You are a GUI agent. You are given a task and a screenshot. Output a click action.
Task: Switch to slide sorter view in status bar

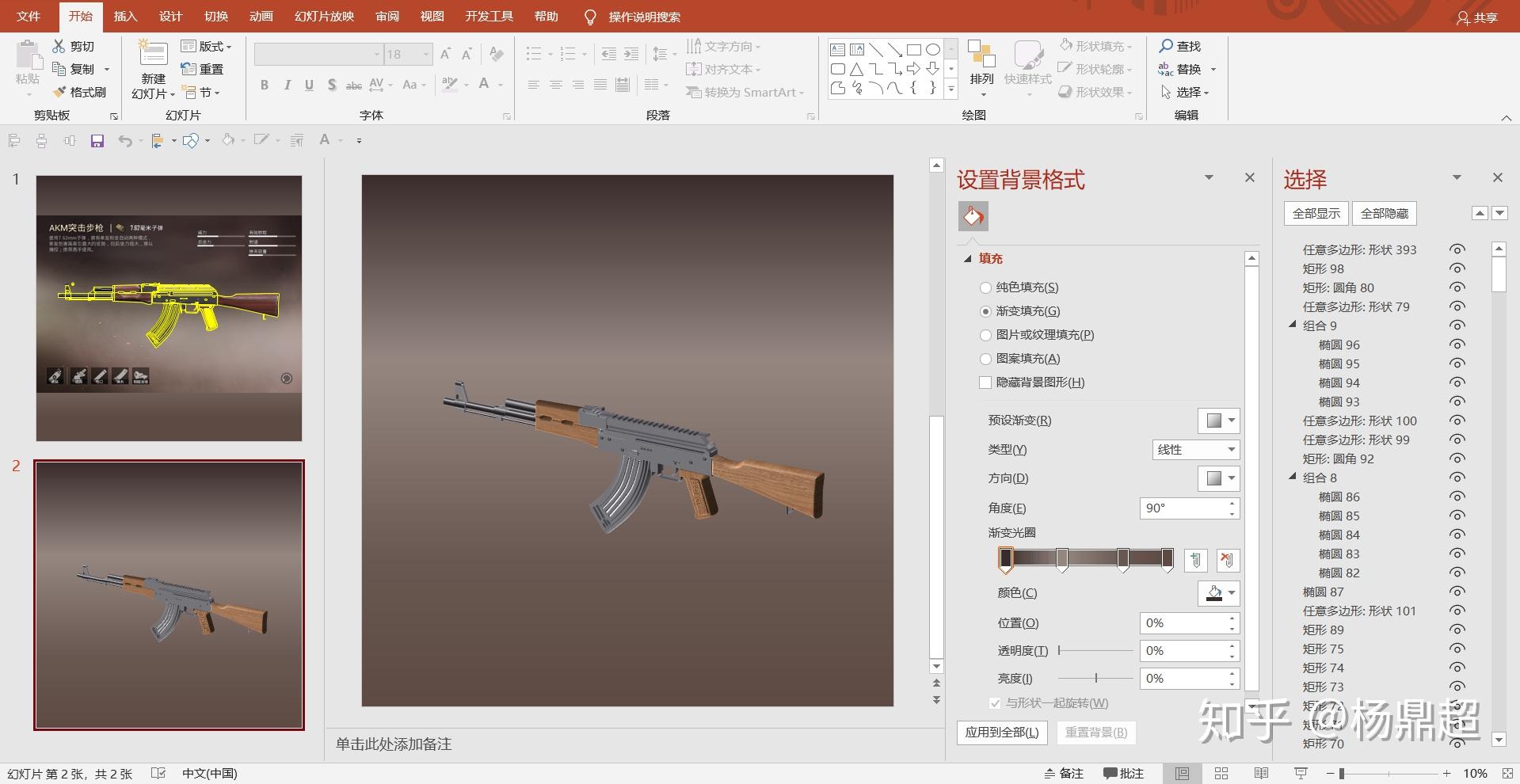click(x=1221, y=774)
